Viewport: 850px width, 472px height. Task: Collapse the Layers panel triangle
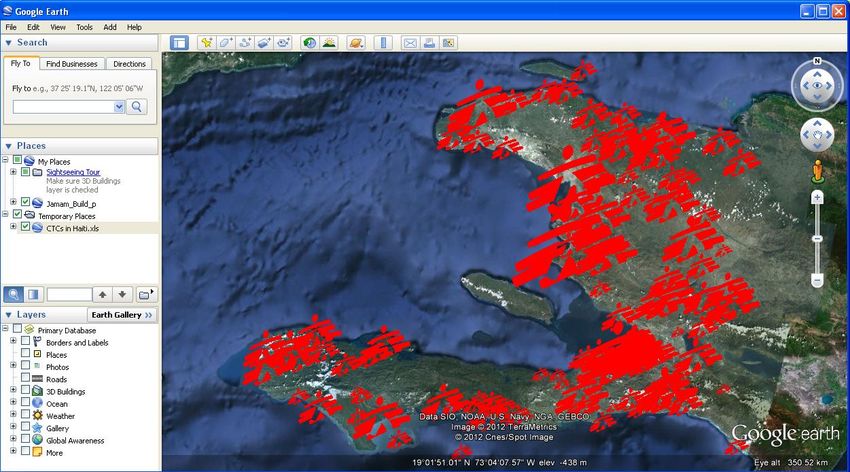9,315
